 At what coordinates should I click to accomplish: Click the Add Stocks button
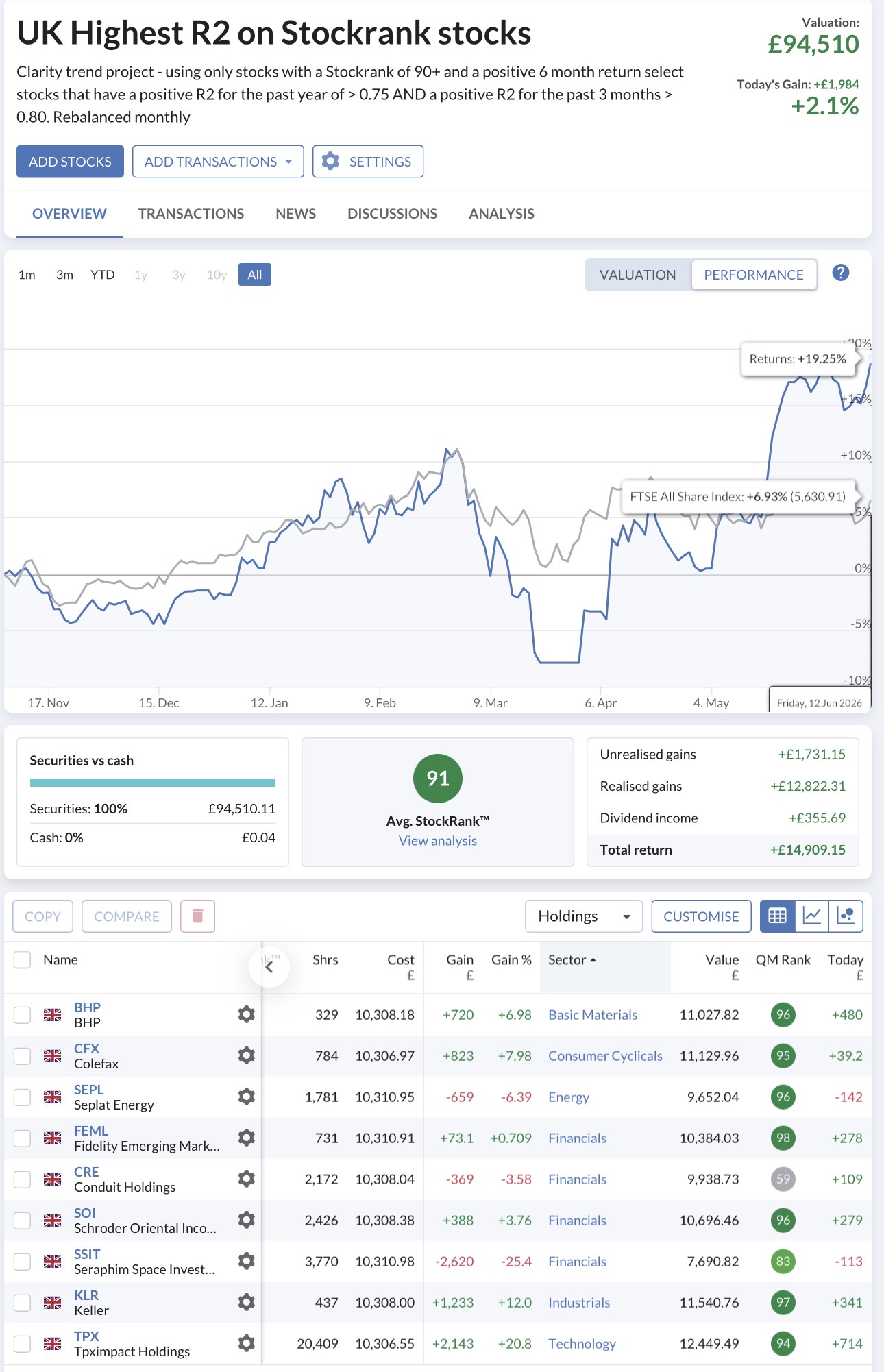(70, 162)
